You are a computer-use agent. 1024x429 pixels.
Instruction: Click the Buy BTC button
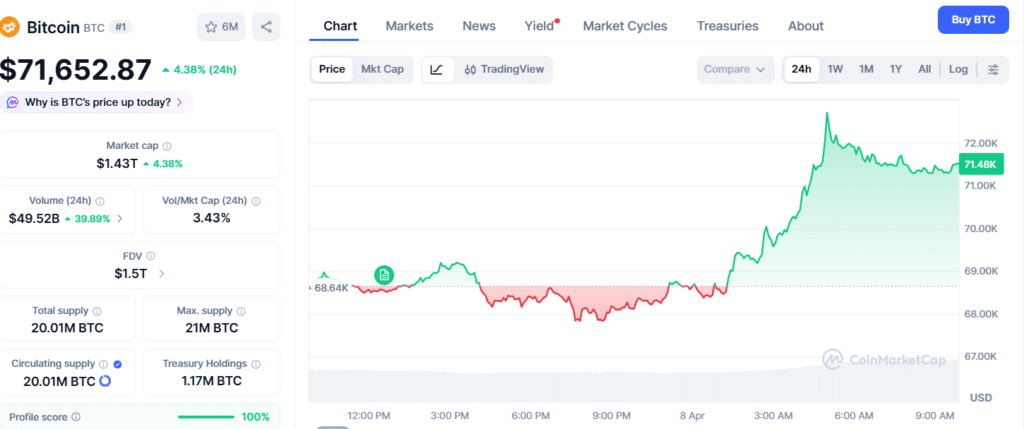(973, 20)
